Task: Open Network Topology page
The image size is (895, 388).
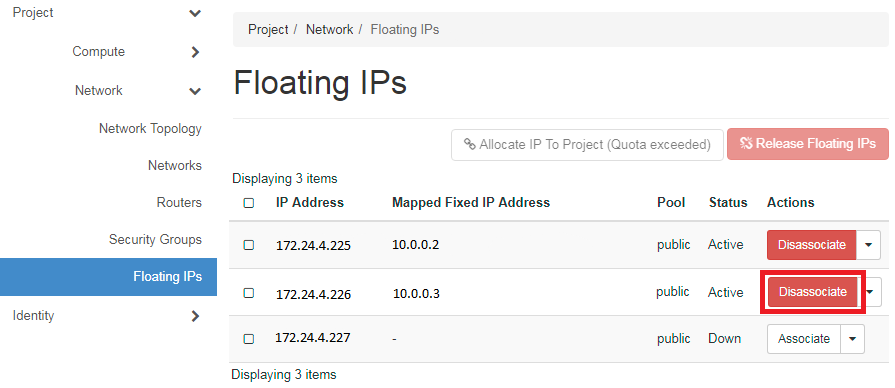Action: pos(150,129)
